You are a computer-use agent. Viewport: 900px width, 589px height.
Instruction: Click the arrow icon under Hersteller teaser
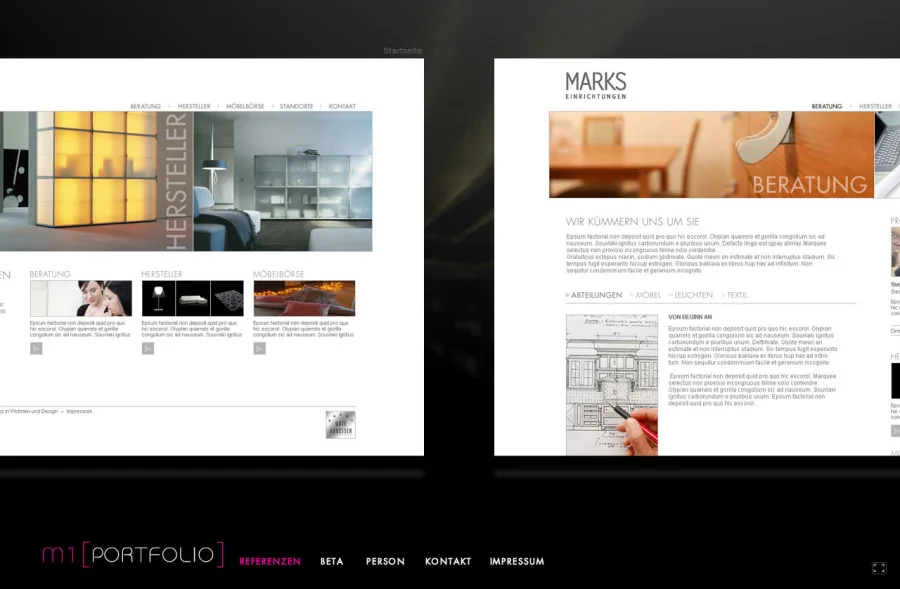[148, 349]
